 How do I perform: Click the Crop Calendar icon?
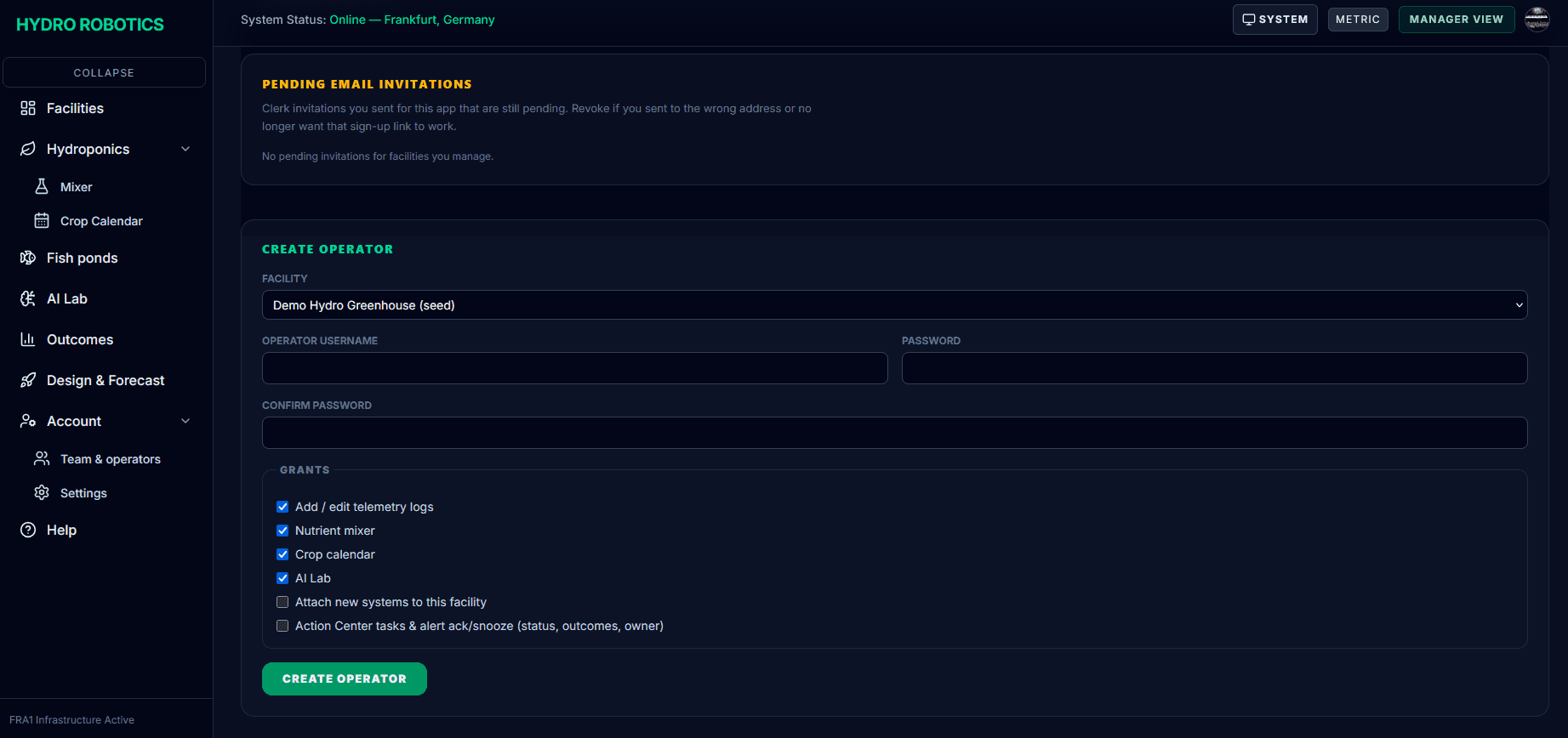[x=42, y=220]
